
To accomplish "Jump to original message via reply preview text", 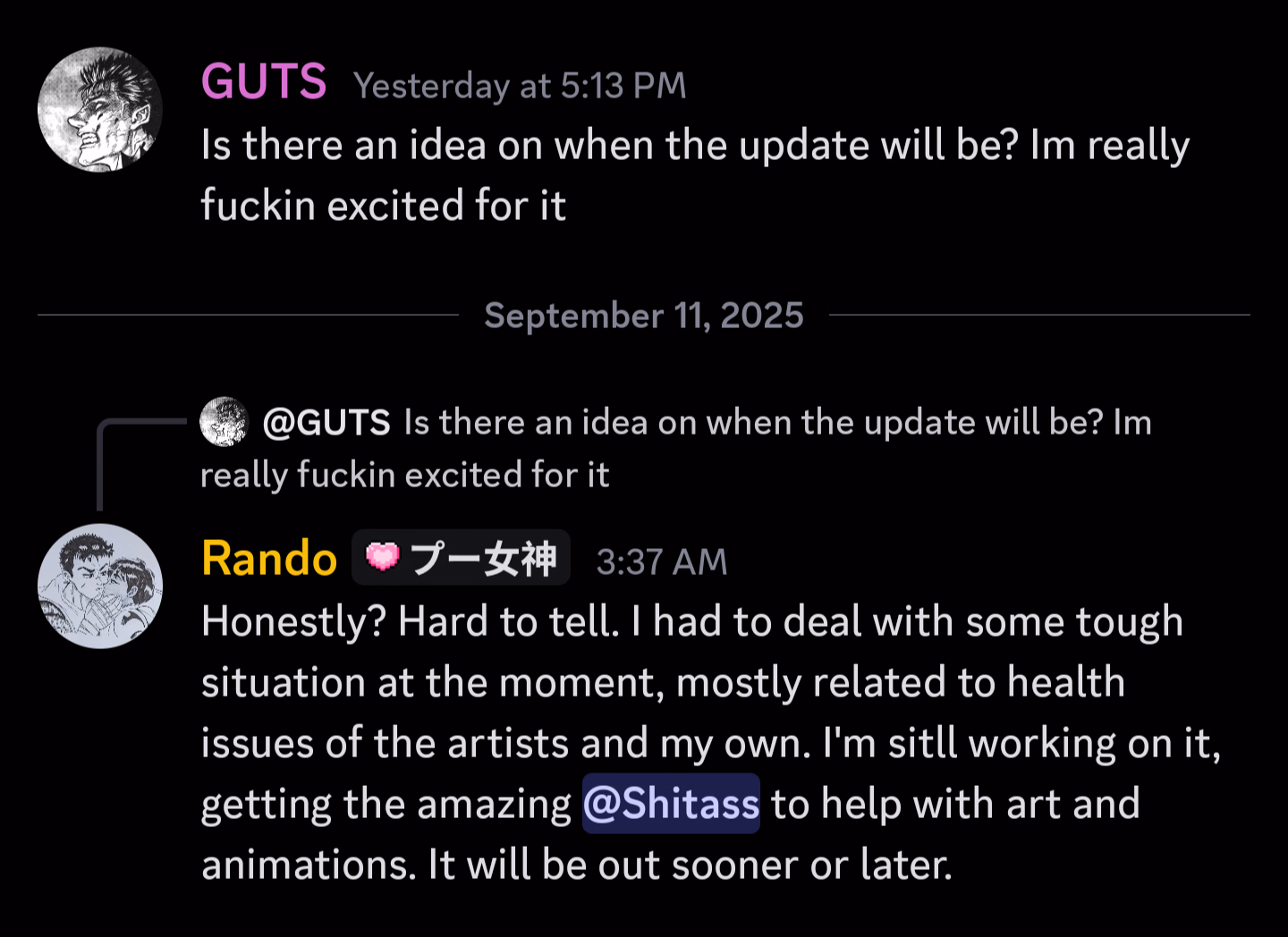I will (776, 423).
